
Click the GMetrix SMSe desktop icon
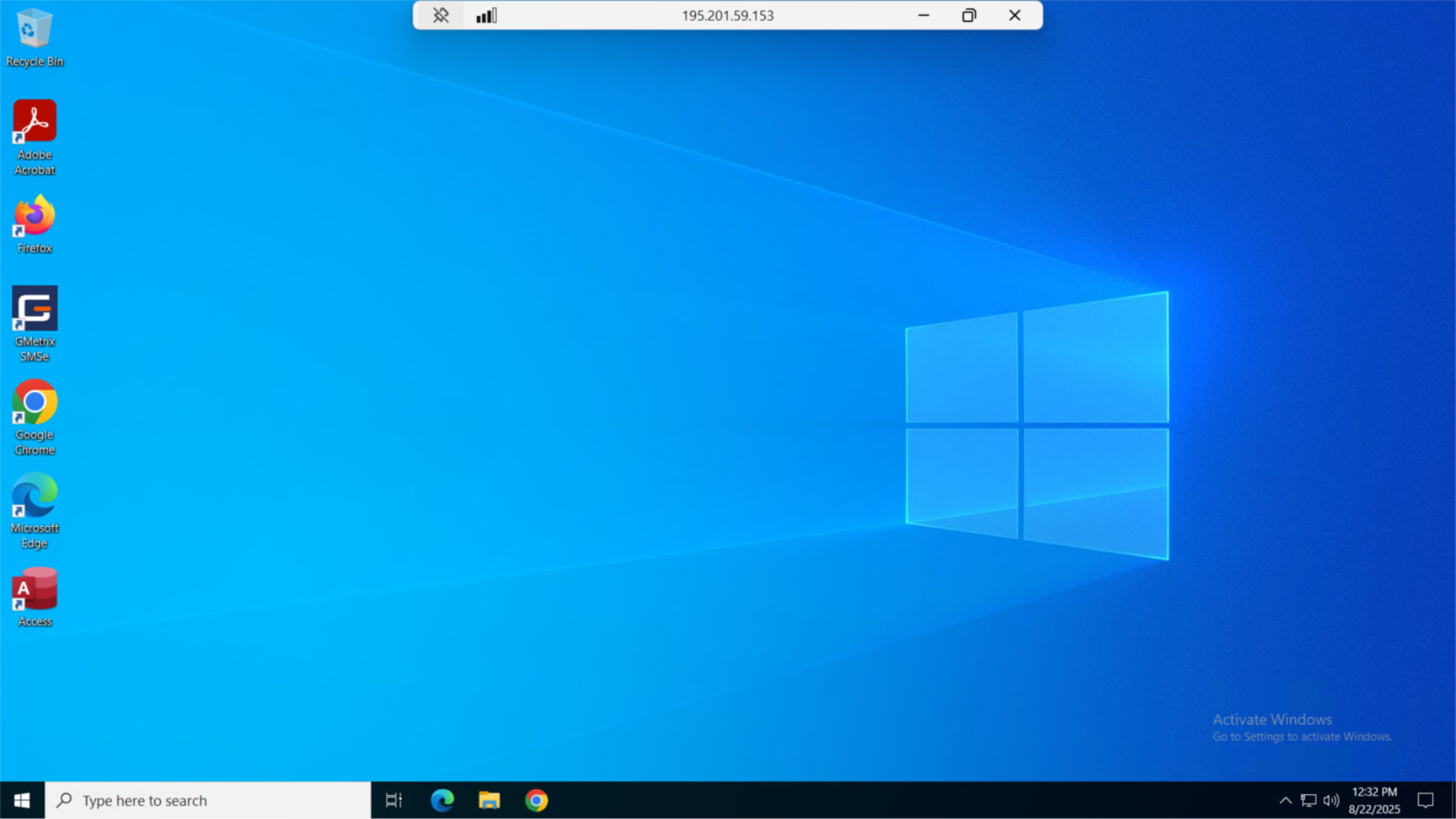point(34,322)
